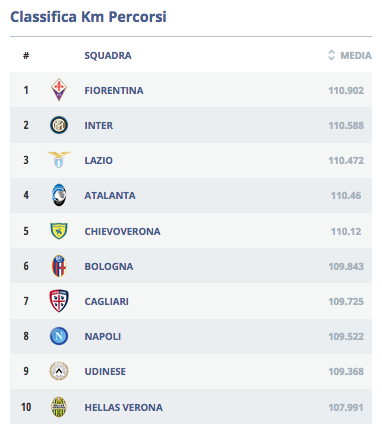Click the Bologna club crest

(x=59, y=266)
